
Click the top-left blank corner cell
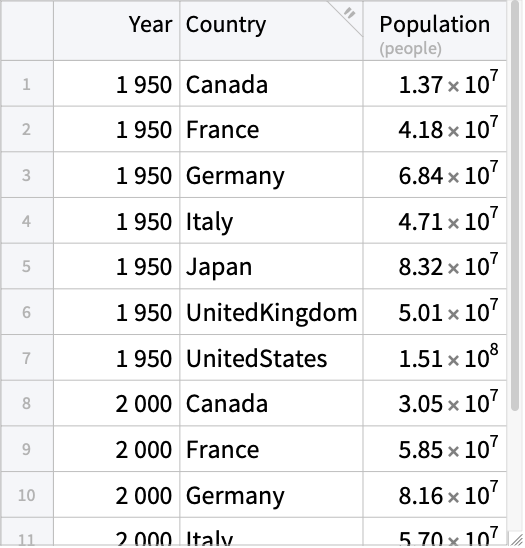tap(27, 31)
